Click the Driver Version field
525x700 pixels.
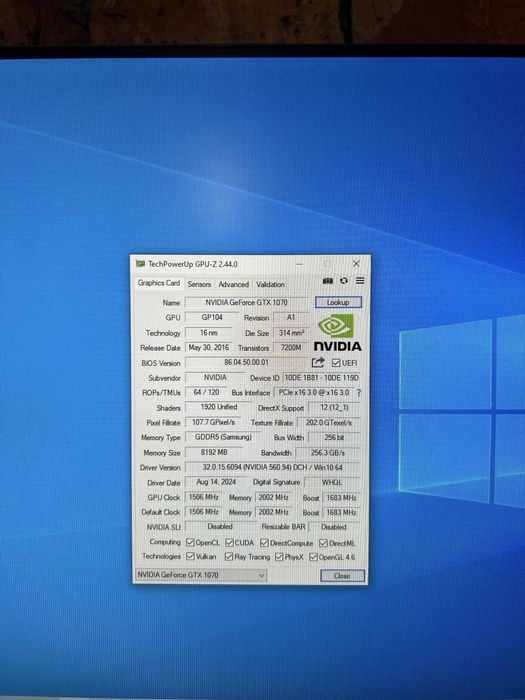(x=272, y=467)
